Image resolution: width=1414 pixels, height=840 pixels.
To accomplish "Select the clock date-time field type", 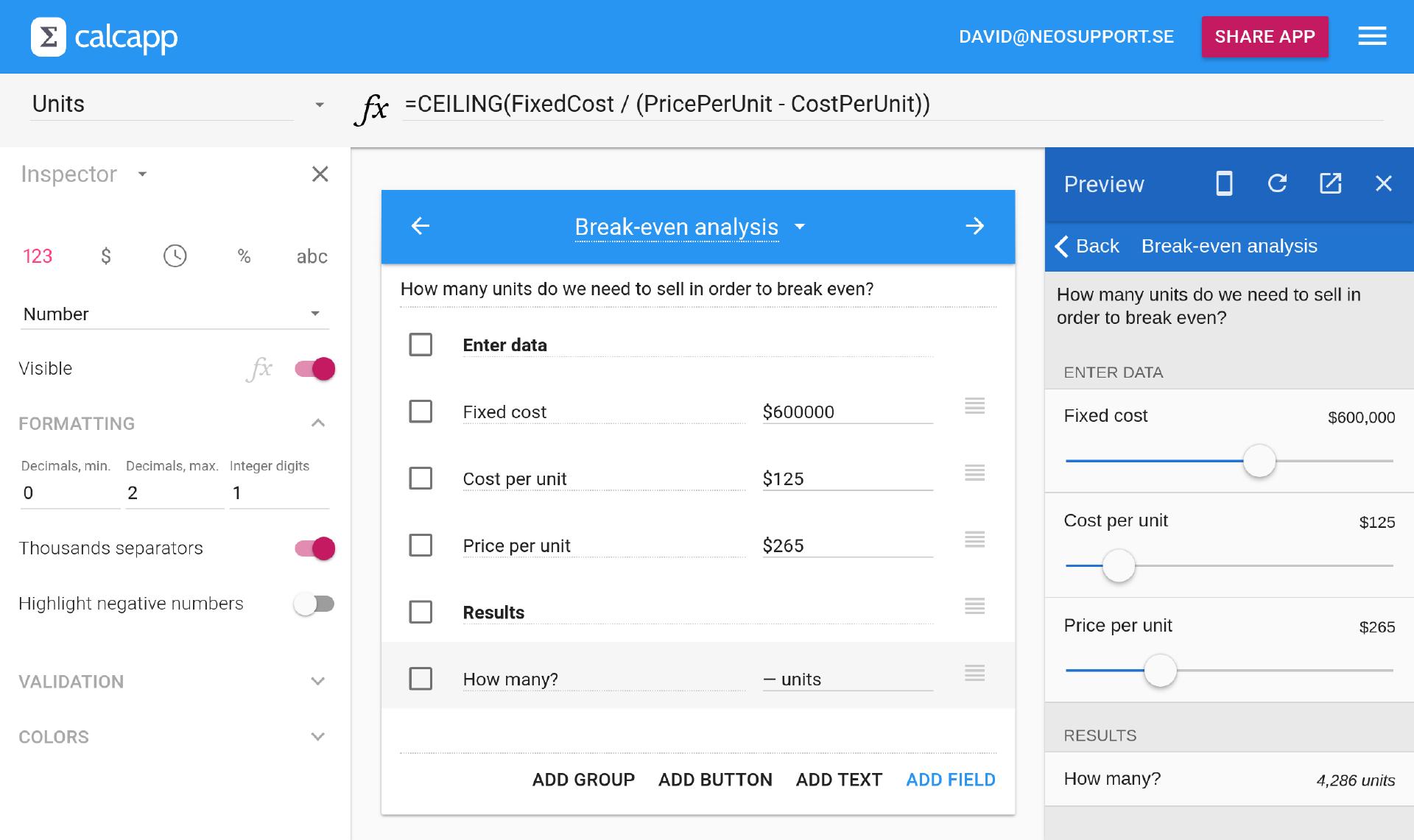I will tap(175, 256).
